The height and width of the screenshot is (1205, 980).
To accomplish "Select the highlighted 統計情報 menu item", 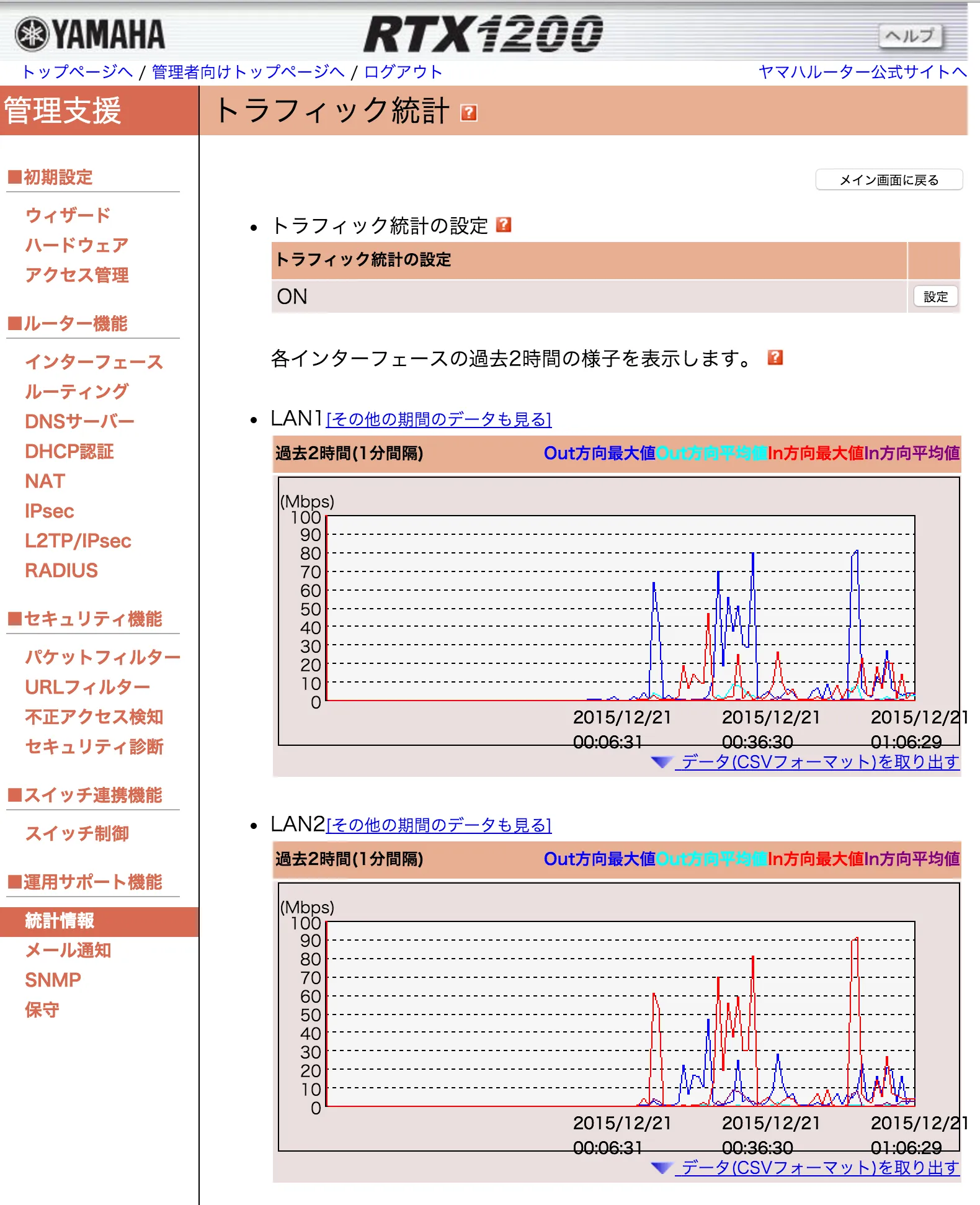I will 99,921.
